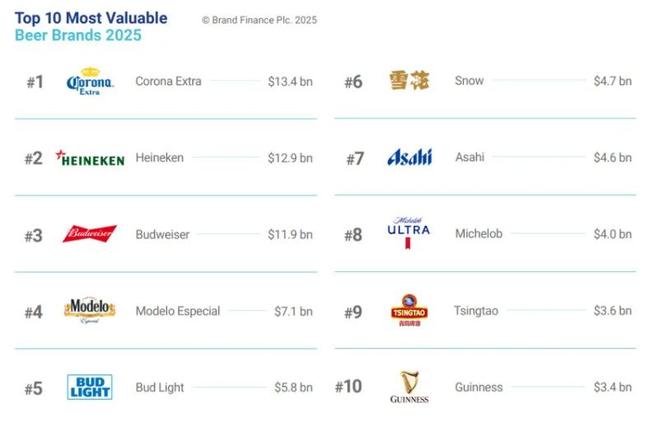The width and height of the screenshot is (660, 437).
Task: Click the Modelo Especial logo
Action: (89, 311)
